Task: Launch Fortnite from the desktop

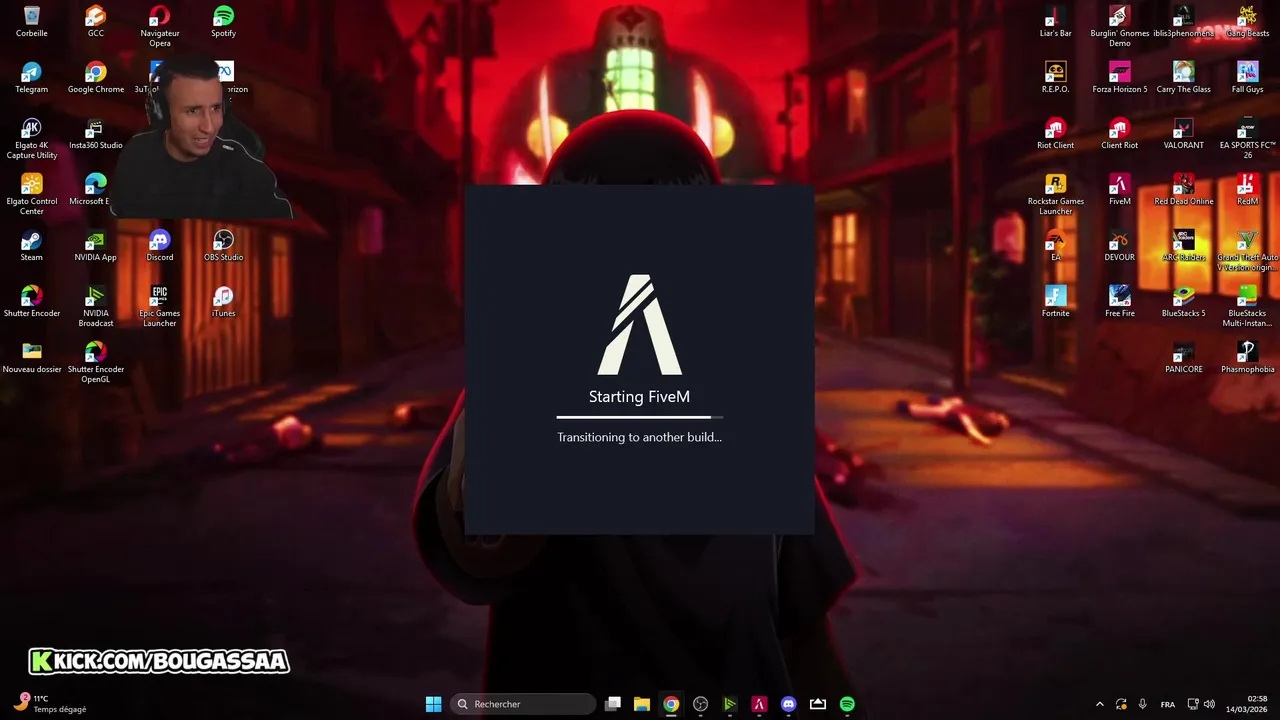Action: point(1056,302)
